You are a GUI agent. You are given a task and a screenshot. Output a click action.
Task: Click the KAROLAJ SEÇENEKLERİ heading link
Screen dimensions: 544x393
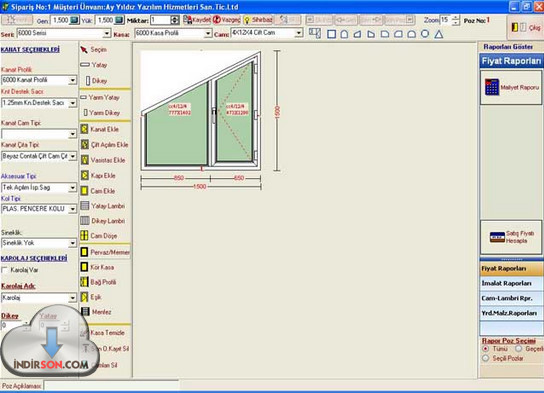34,258
